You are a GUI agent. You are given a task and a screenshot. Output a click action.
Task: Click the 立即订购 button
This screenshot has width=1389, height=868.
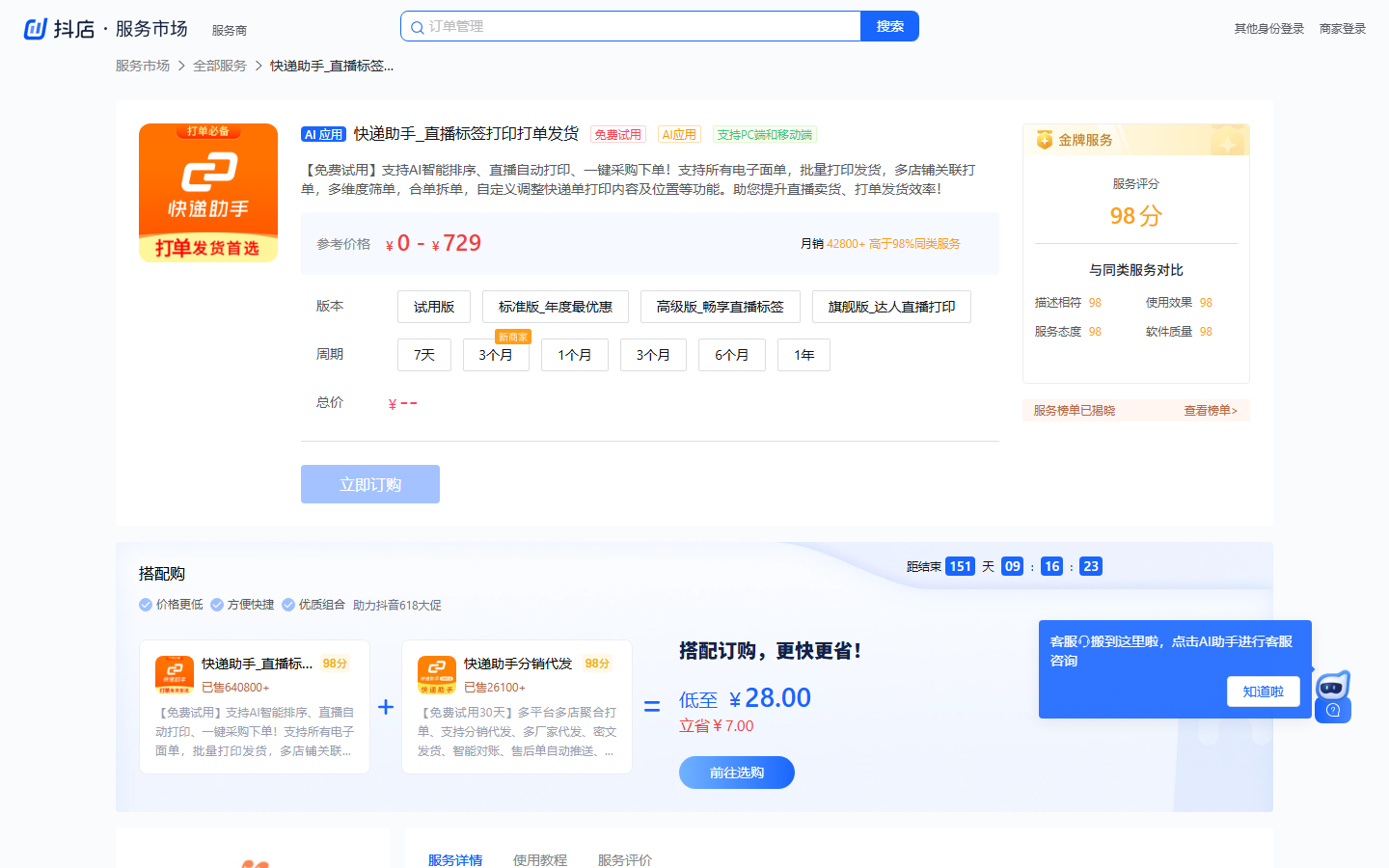pyautogui.click(x=370, y=484)
